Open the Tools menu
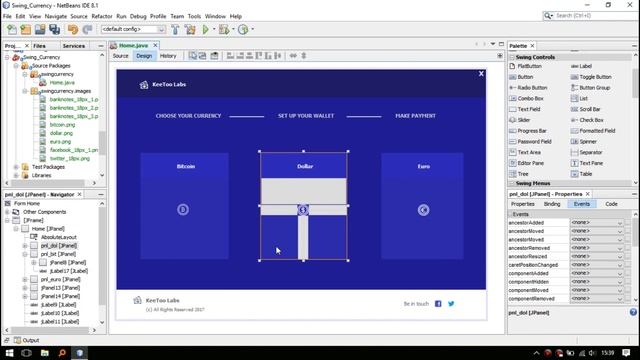Image resolution: width=640 pixels, height=360 pixels. (194, 16)
